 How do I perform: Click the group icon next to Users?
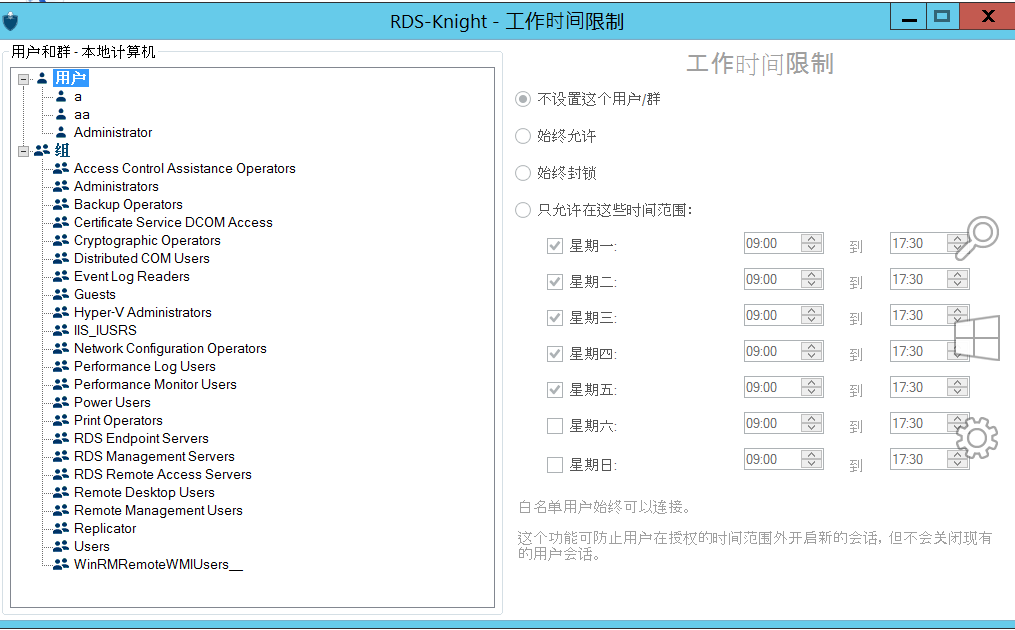[x=61, y=546]
